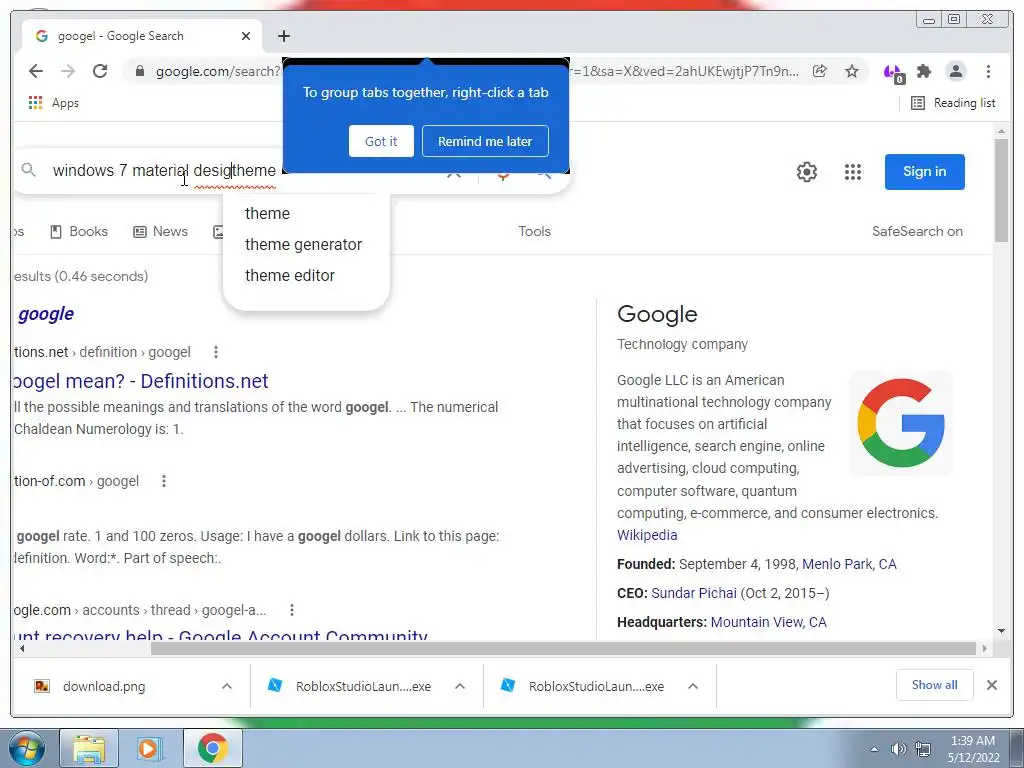
Task: Open the share this page icon
Action: 820,71
